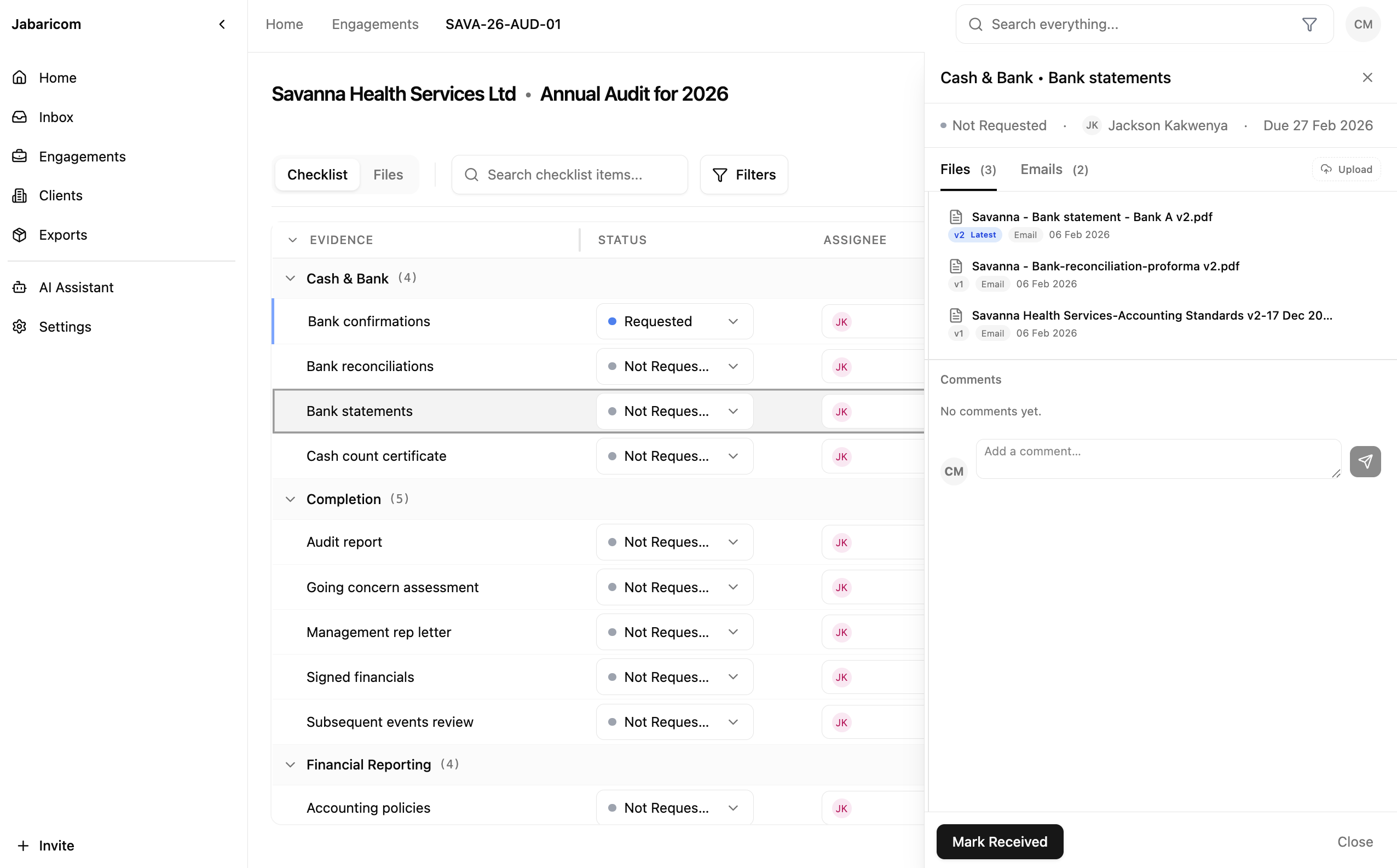Open Exports via the box icon
This screenshot has width=1397, height=868.
[20, 235]
